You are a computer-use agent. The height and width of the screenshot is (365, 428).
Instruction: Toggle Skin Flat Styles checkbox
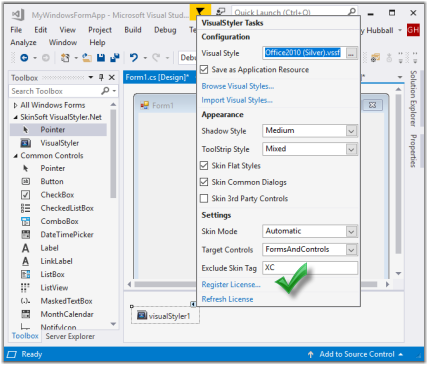tap(204, 165)
